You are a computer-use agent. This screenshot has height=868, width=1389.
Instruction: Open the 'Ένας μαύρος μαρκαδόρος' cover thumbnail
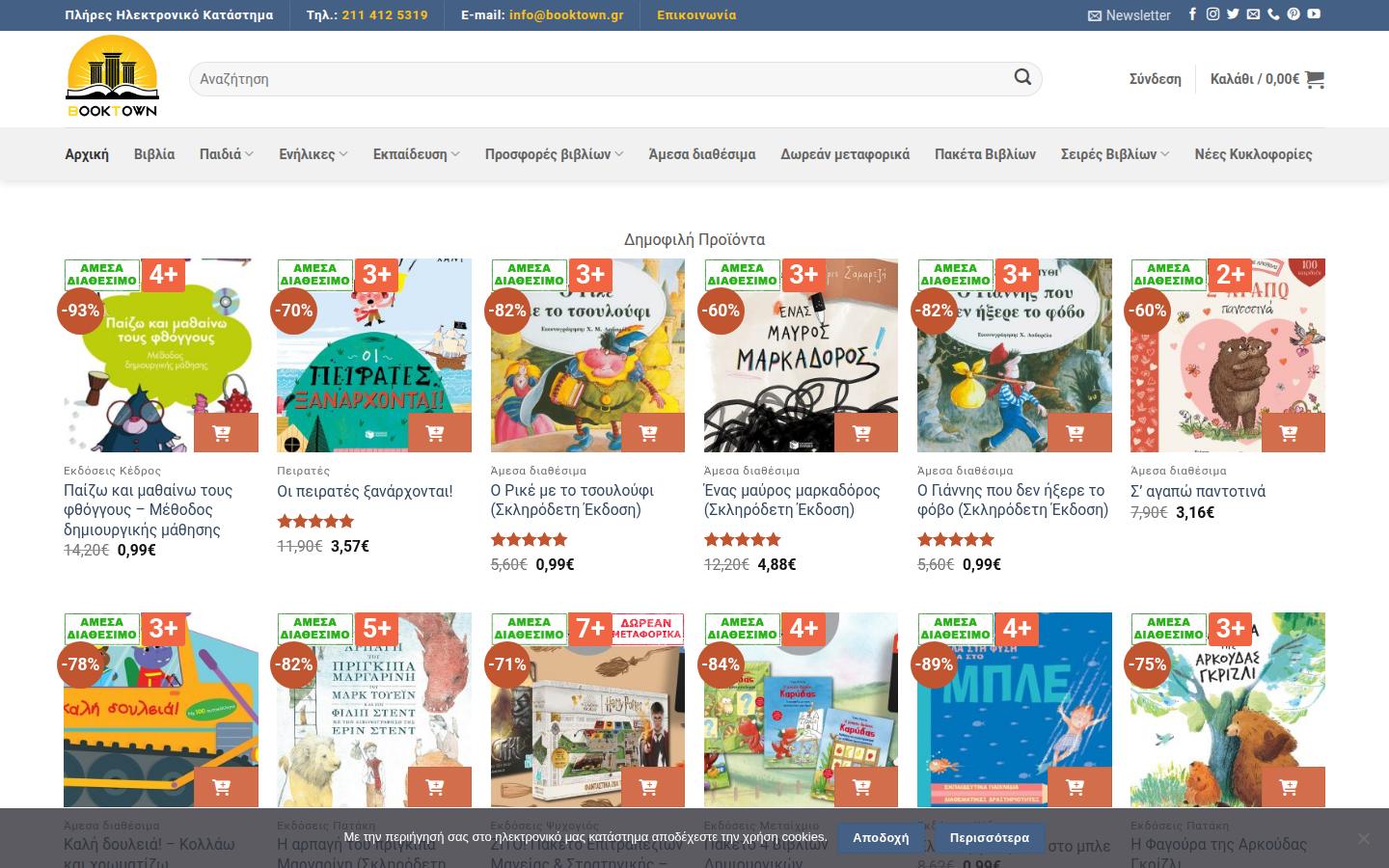(801, 355)
